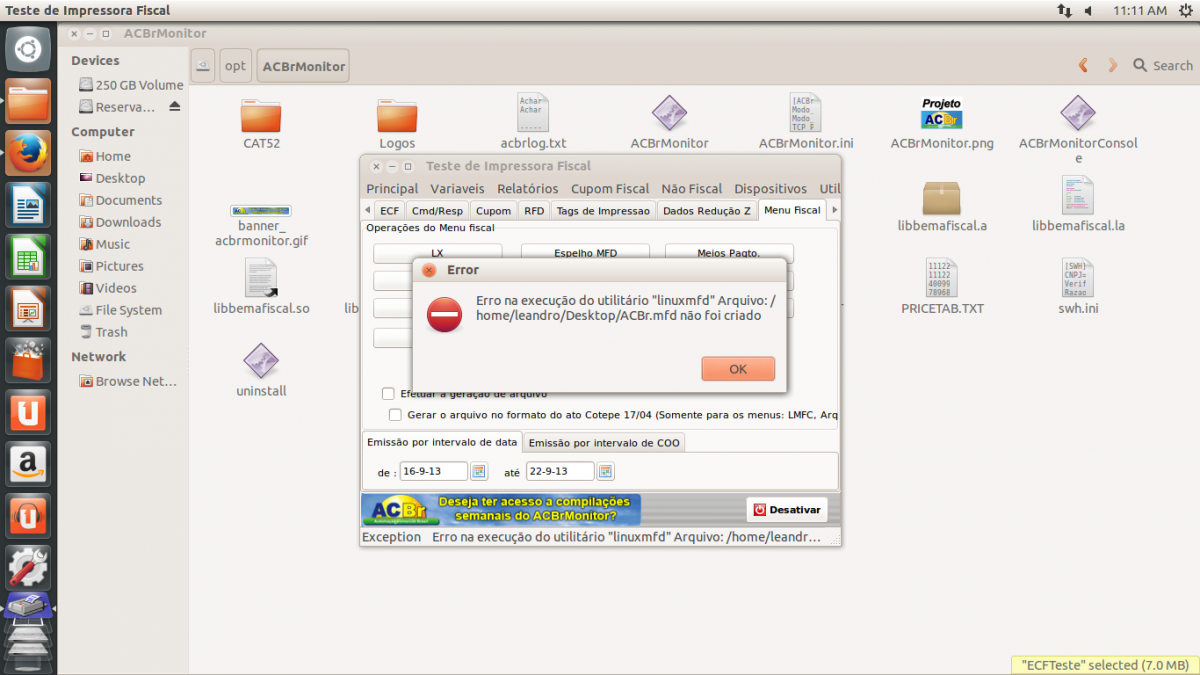Switch to Tags de Impressao tab
The height and width of the screenshot is (675, 1200).
603,210
